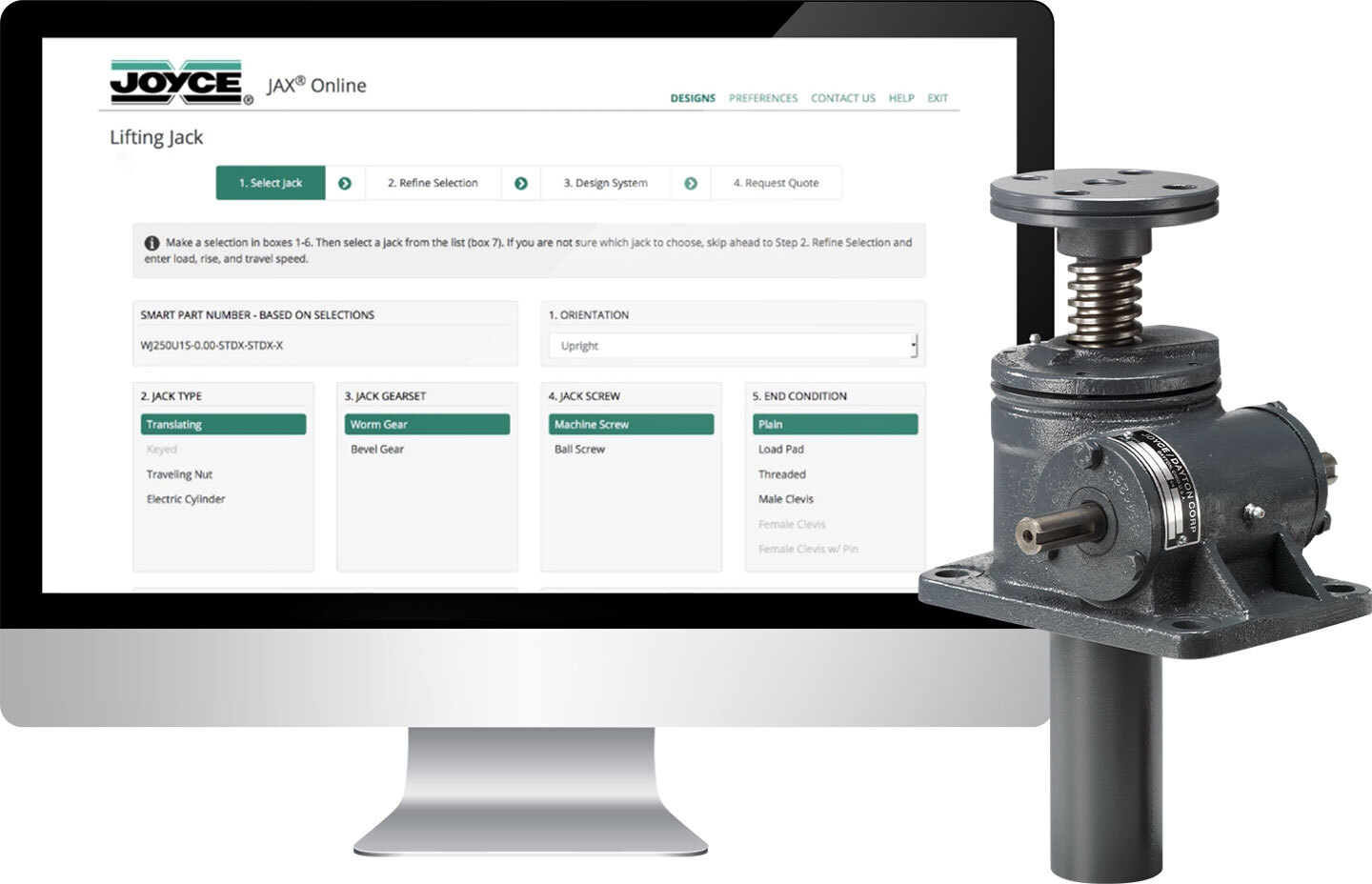Image resolution: width=1372 pixels, height=884 pixels.
Task: Click arrow icon after Select Jack step
Action: click(345, 183)
